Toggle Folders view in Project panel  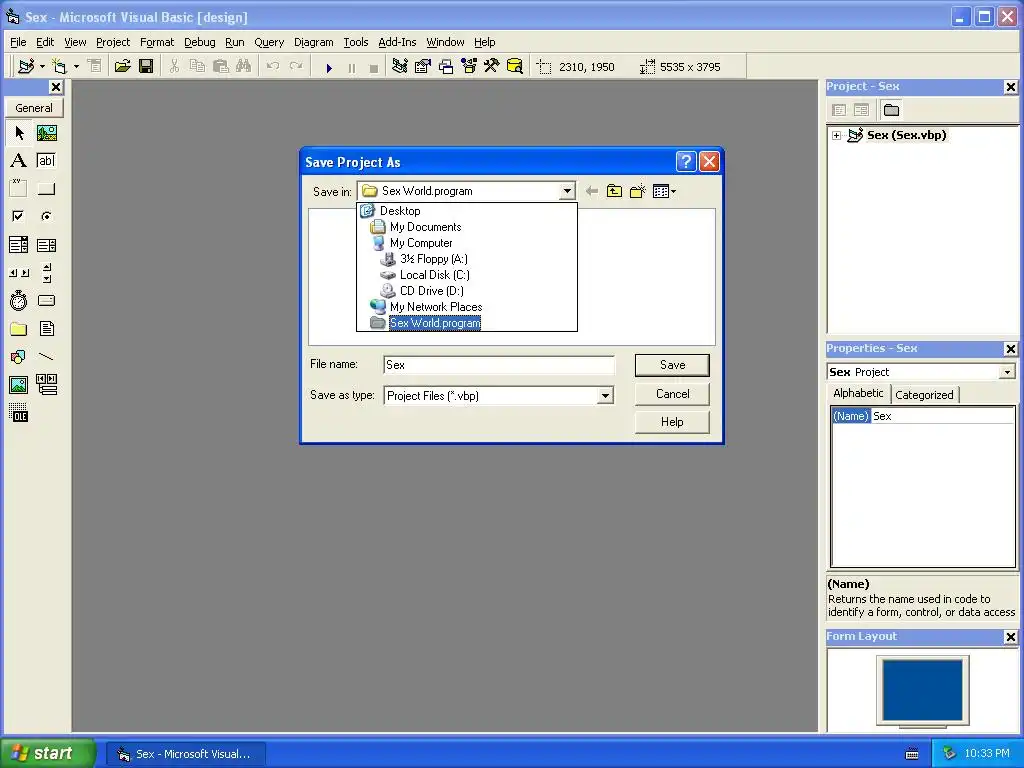click(891, 110)
